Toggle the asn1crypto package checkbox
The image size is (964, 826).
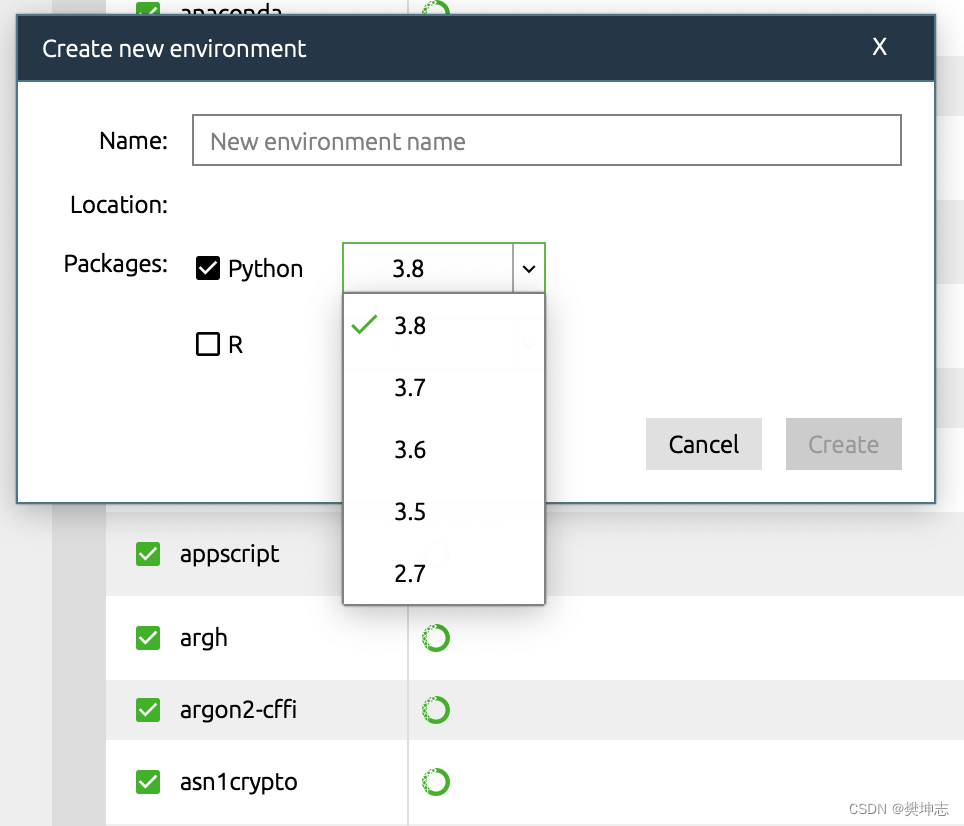148,782
